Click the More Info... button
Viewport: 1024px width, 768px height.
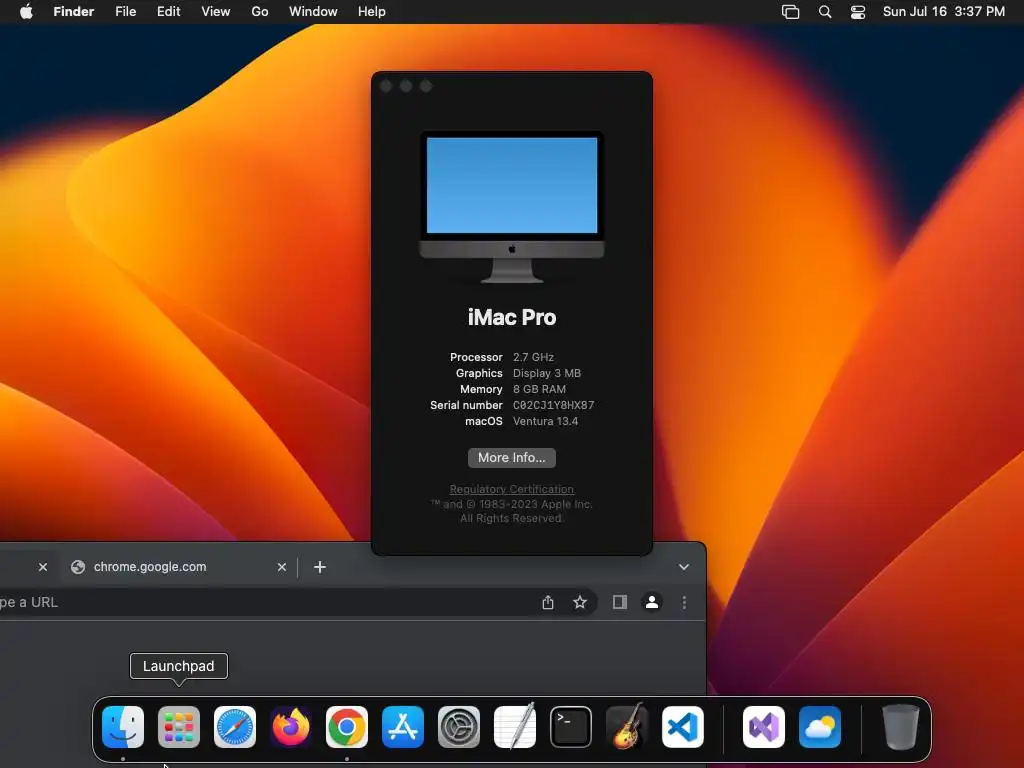click(x=512, y=458)
